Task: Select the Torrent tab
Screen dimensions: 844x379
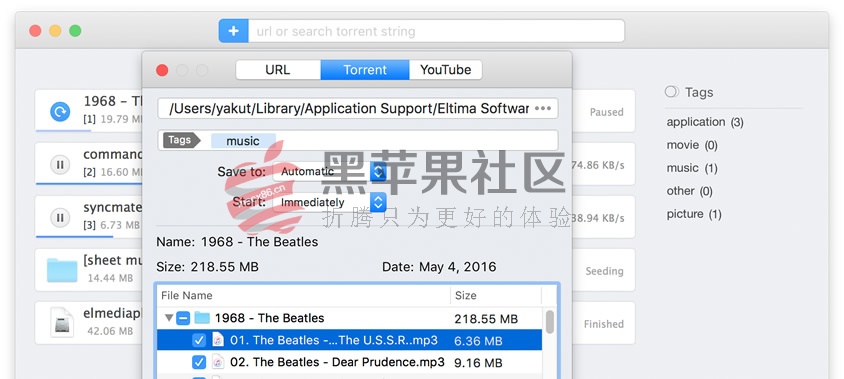Action: [365, 69]
